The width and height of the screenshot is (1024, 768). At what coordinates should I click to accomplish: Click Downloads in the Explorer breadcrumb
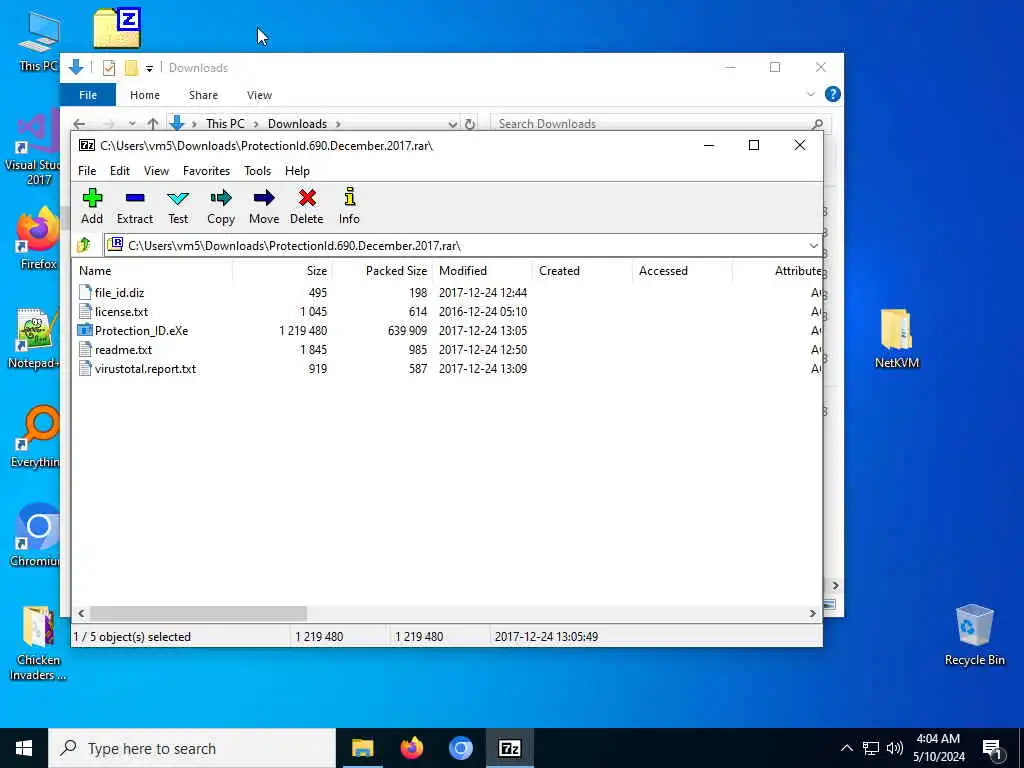click(297, 123)
